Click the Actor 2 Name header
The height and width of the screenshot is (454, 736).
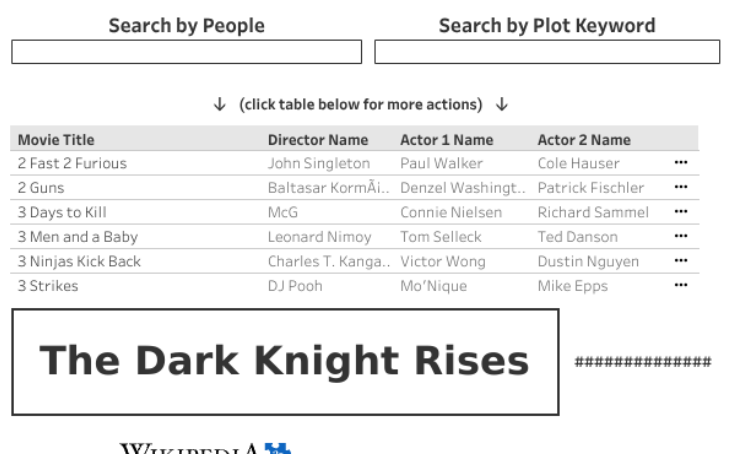[x=584, y=140]
